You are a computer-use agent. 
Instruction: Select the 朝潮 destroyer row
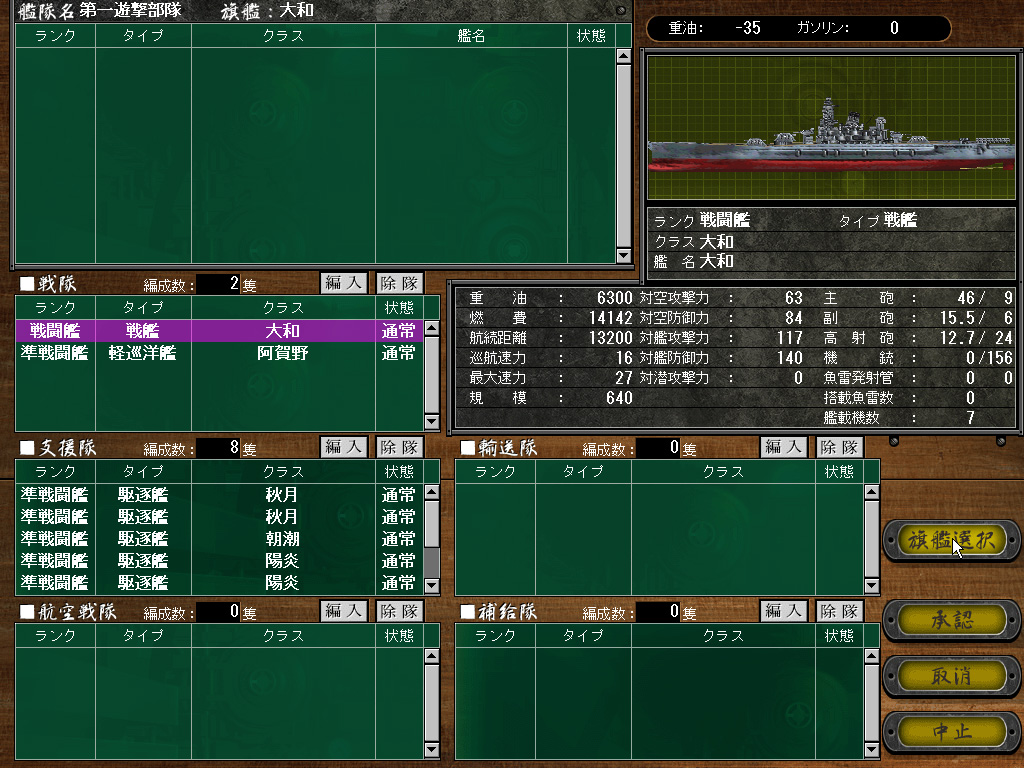[x=219, y=539]
